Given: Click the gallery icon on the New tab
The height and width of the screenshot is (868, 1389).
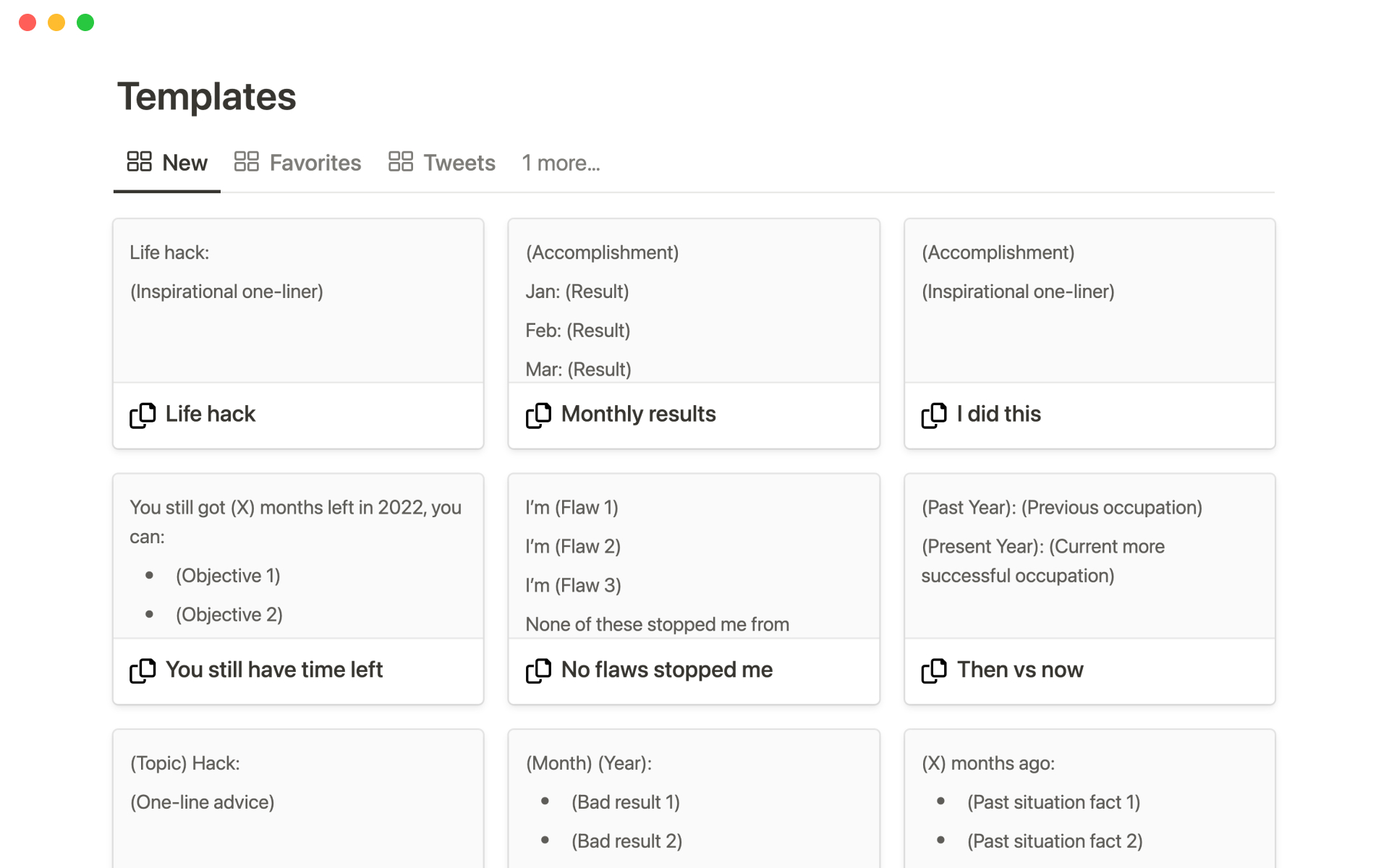Looking at the screenshot, I should 139,161.
